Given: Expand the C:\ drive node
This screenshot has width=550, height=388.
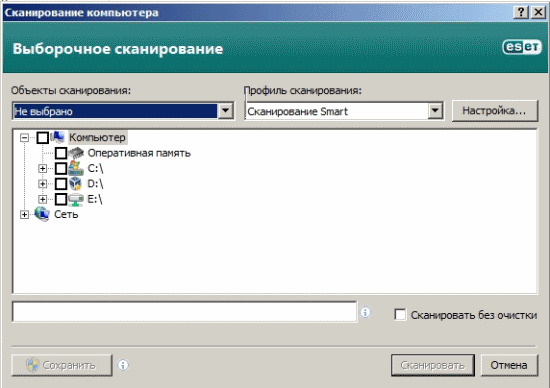Looking at the screenshot, I should (x=42, y=168).
